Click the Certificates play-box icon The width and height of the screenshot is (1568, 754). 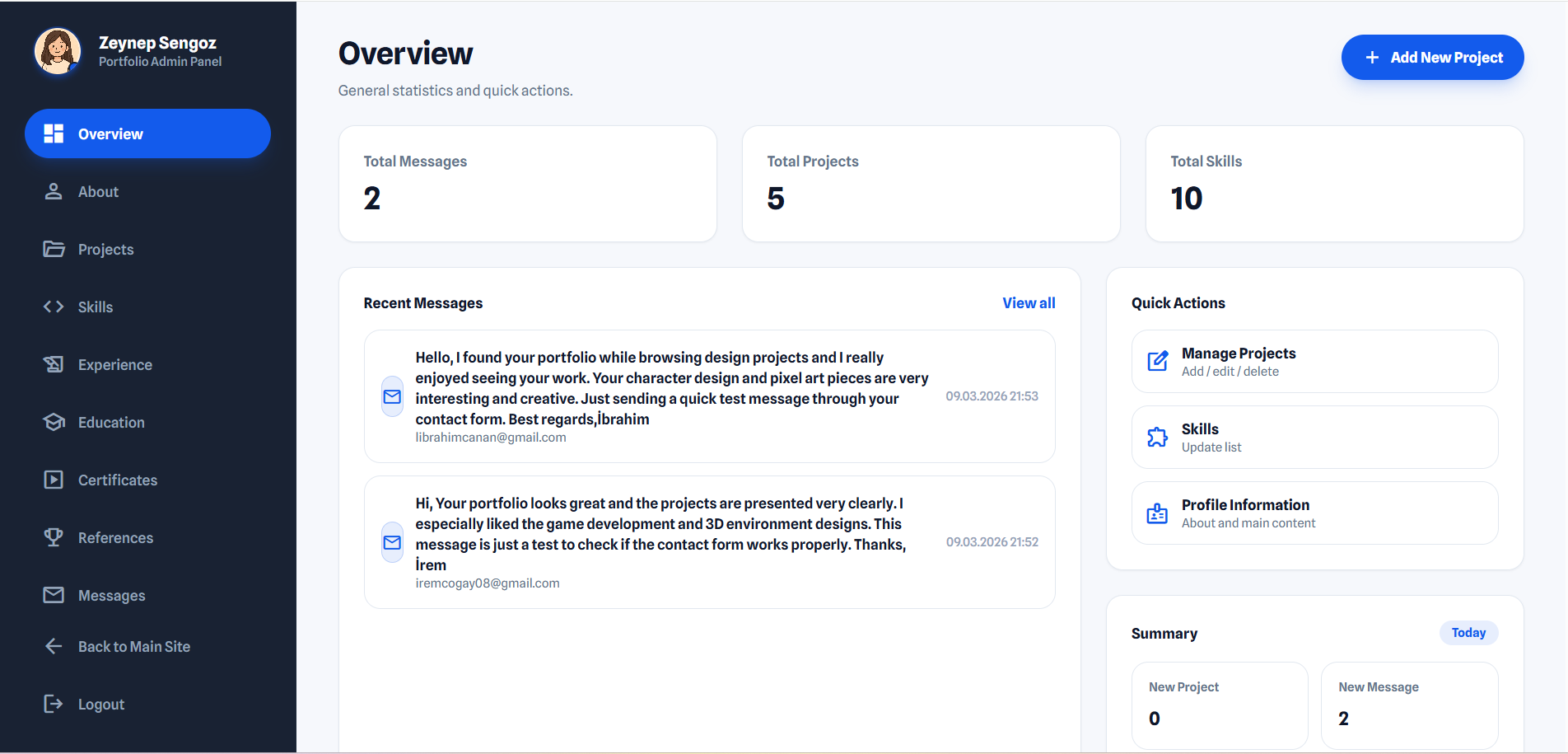(54, 480)
